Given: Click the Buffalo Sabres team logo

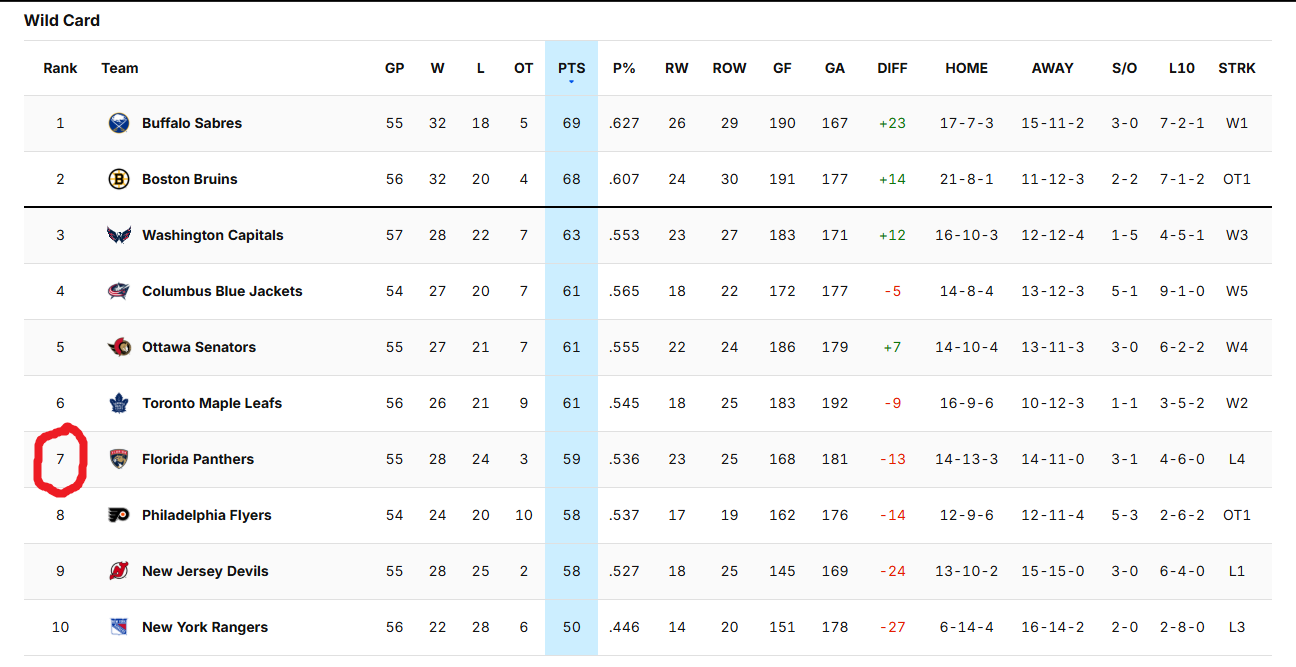Looking at the screenshot, I should 119,123.
